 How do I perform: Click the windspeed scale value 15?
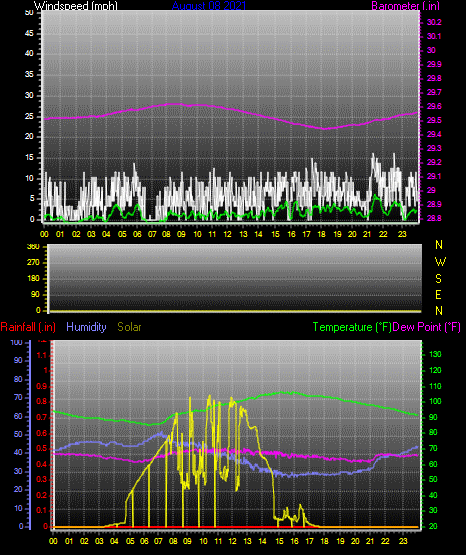tap(30, 158)
